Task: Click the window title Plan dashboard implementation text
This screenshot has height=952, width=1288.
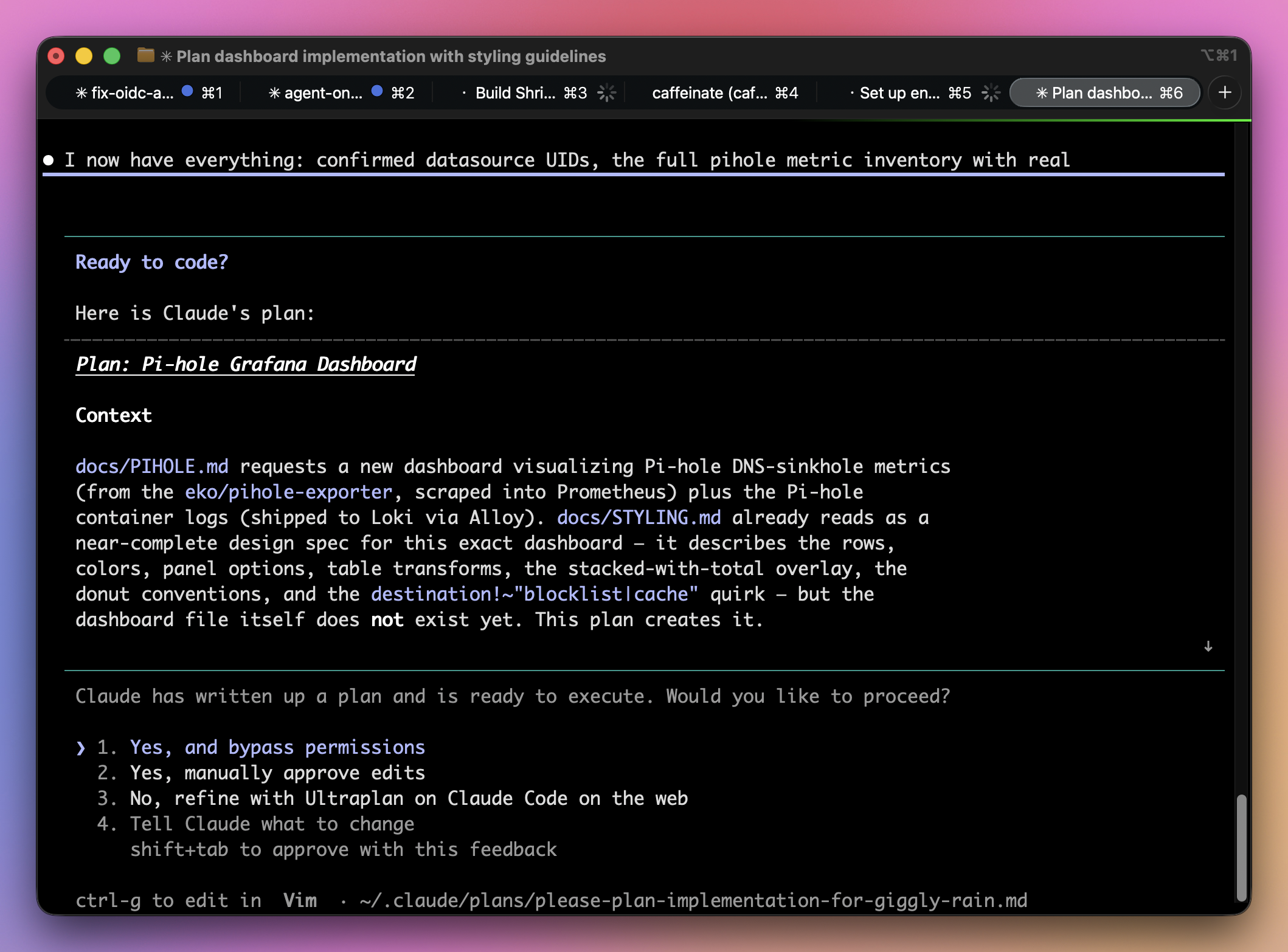Action: [391, 57]
